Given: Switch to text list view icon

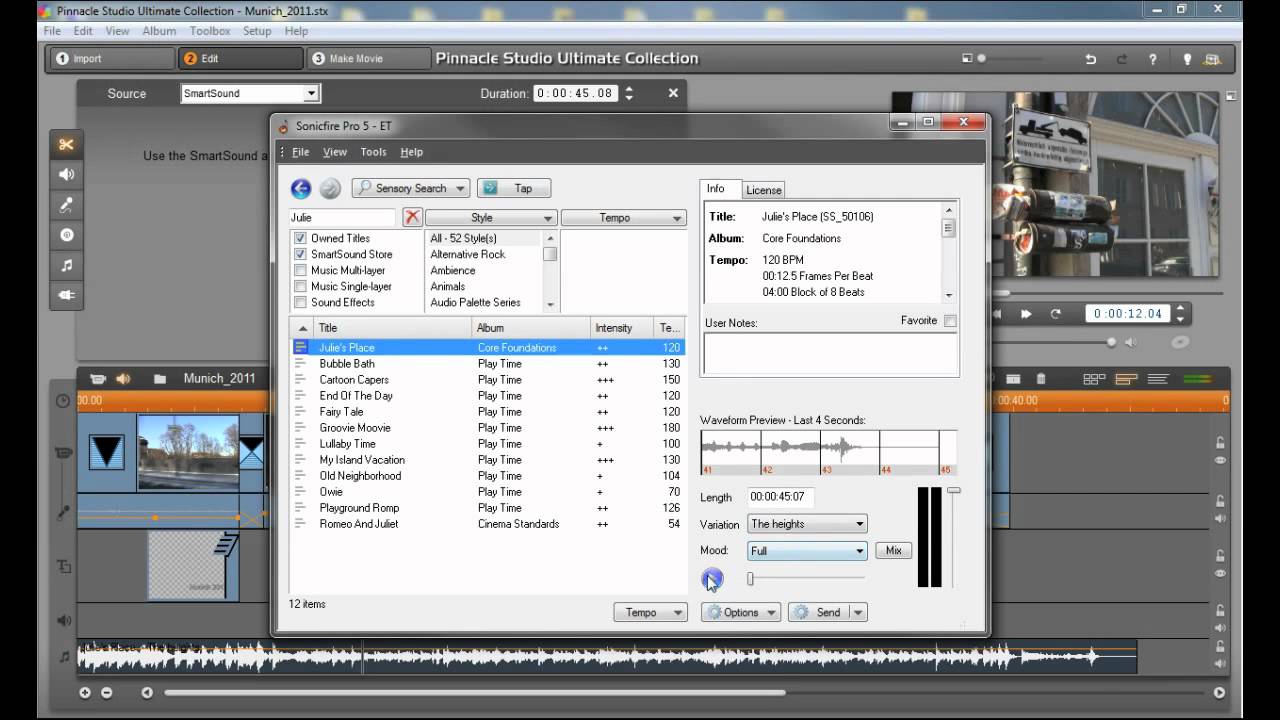Looking at the screenshot, I should (x=1158, y=379).
